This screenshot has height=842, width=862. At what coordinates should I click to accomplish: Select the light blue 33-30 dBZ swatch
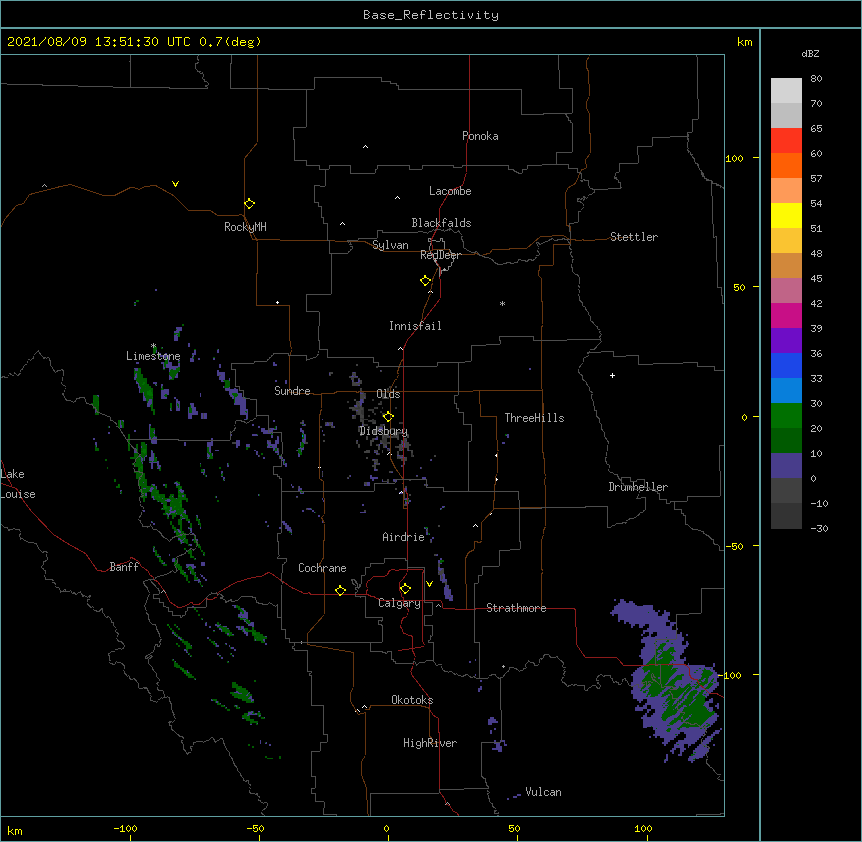pyautogui.click(x=786, y=391)
